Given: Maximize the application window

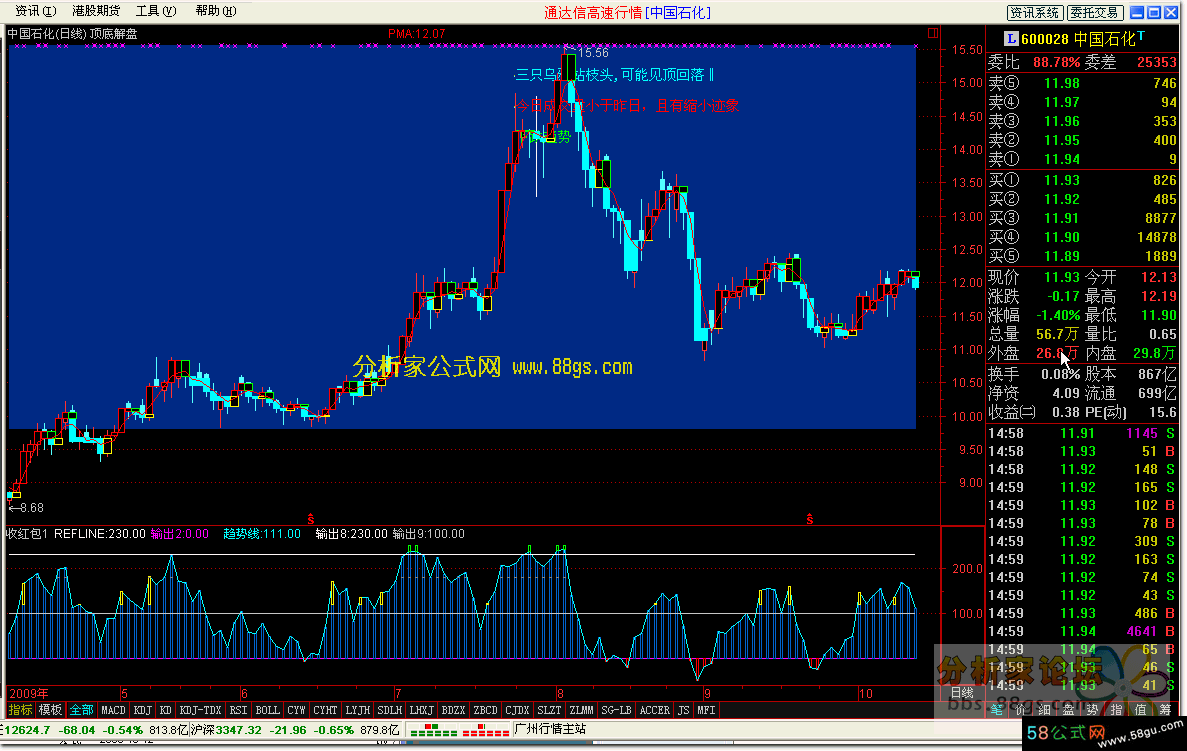Looking at the screenshot, I should (x=1153, y=12).
